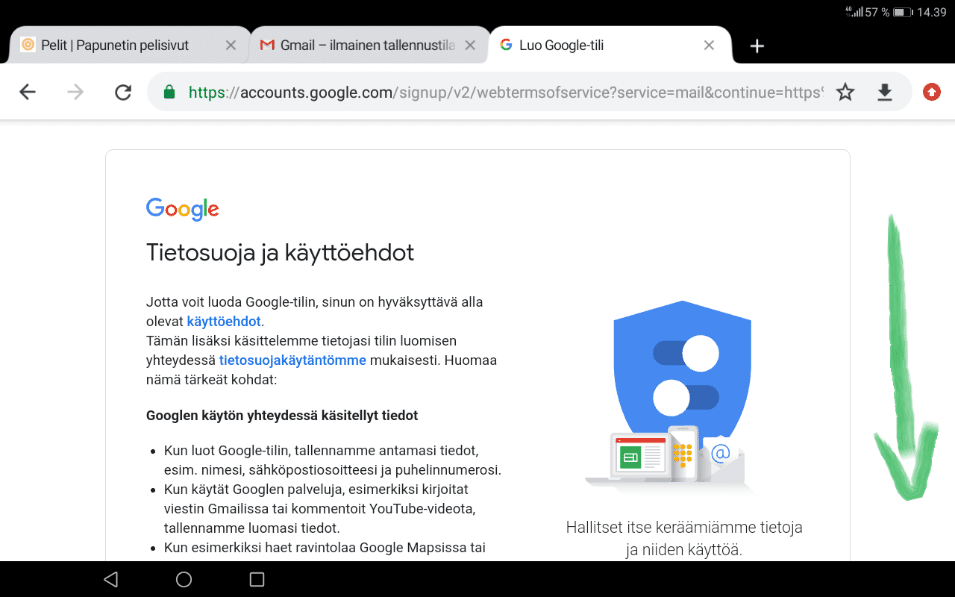955x597 pixels.
Task: Click the browser forward arrow
Action: click(76, 92)
